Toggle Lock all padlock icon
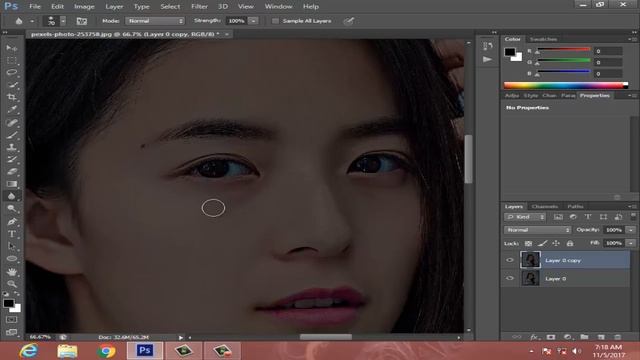Screen dimensions: 640x360 pyautogui.click(x=570, y=243)
